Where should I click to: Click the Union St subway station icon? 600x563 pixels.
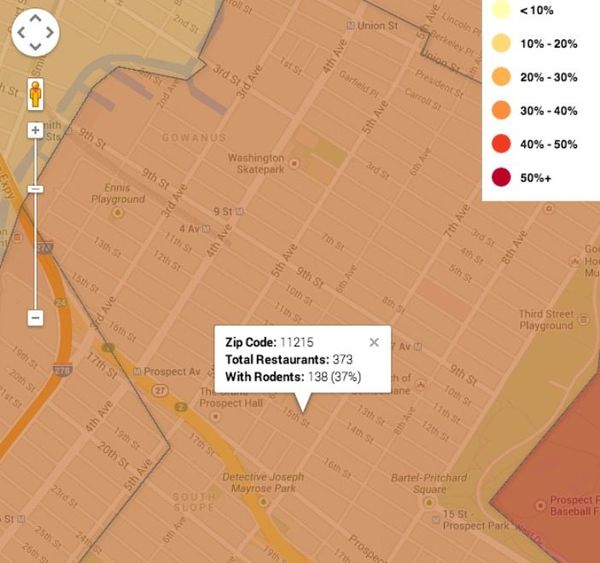pos(350,25)
